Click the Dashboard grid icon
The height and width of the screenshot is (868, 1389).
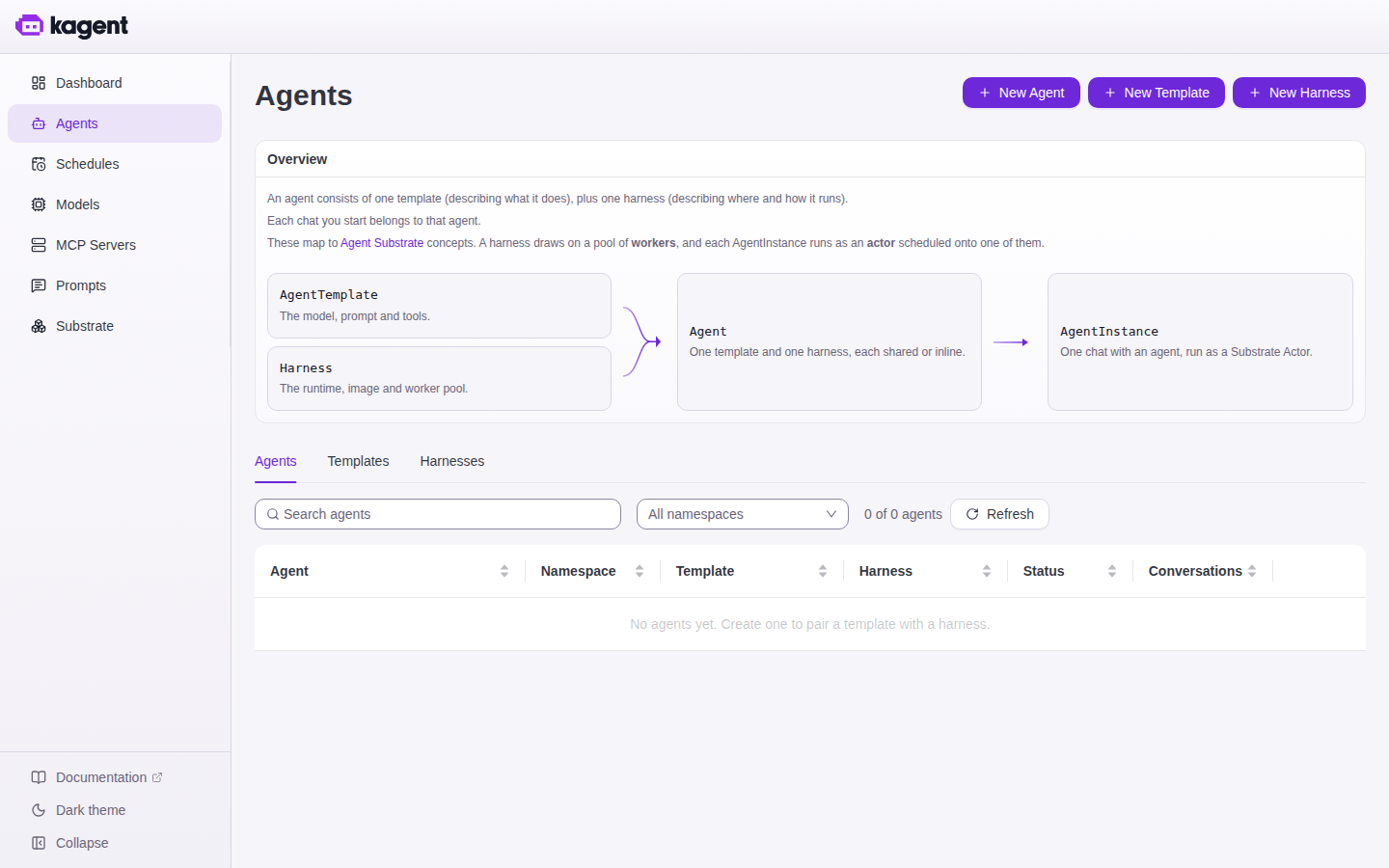(x=39, y=83)
